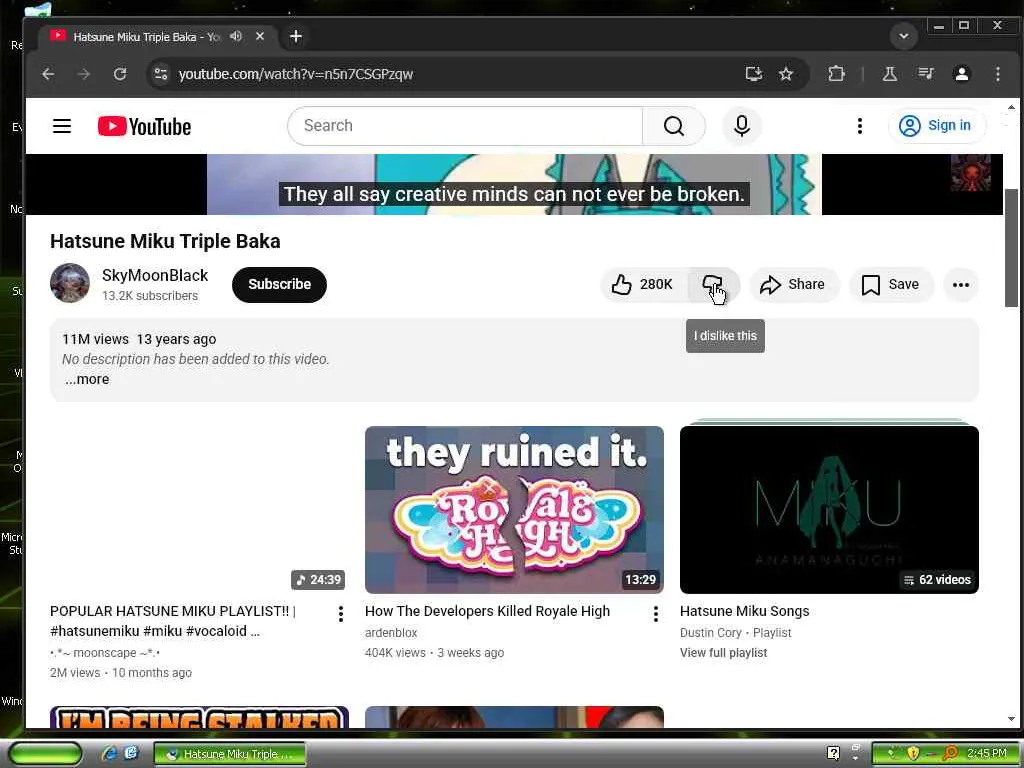Image resolution: width=1024 pixels, height=768 pixels.
Task: Go to YouTube home via logo
Action: [x=144, y=126]
